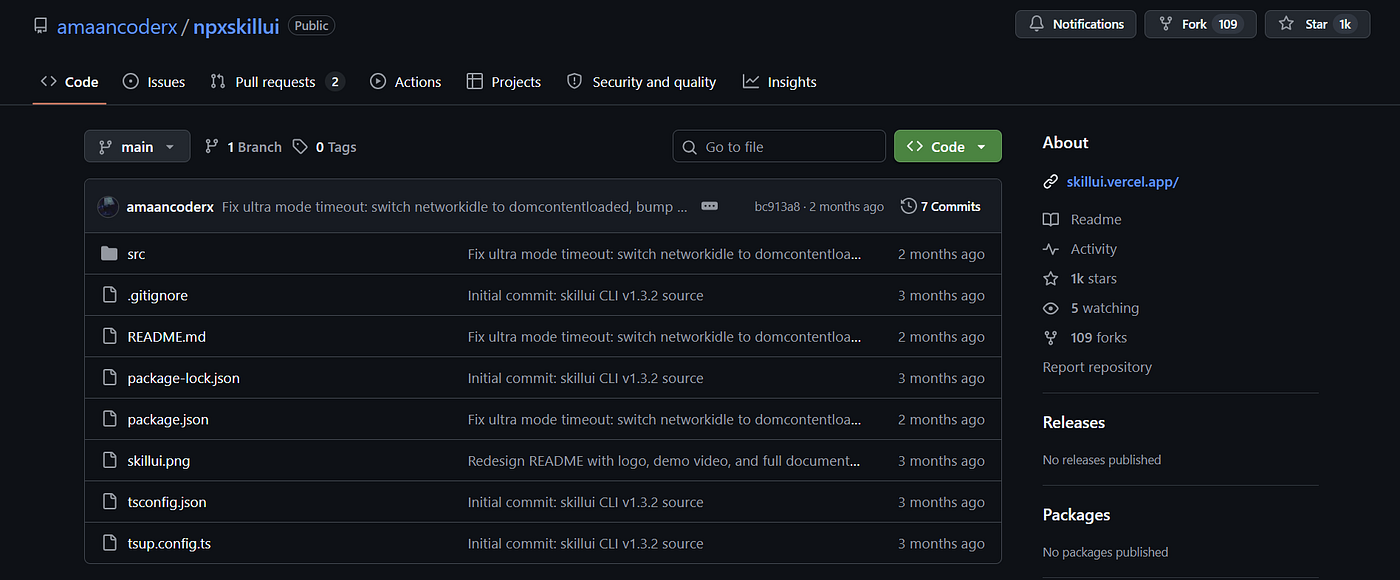The image size is (1400, 580).
Task: View the 5 watching link
Action: click(x=1105, y=308)
